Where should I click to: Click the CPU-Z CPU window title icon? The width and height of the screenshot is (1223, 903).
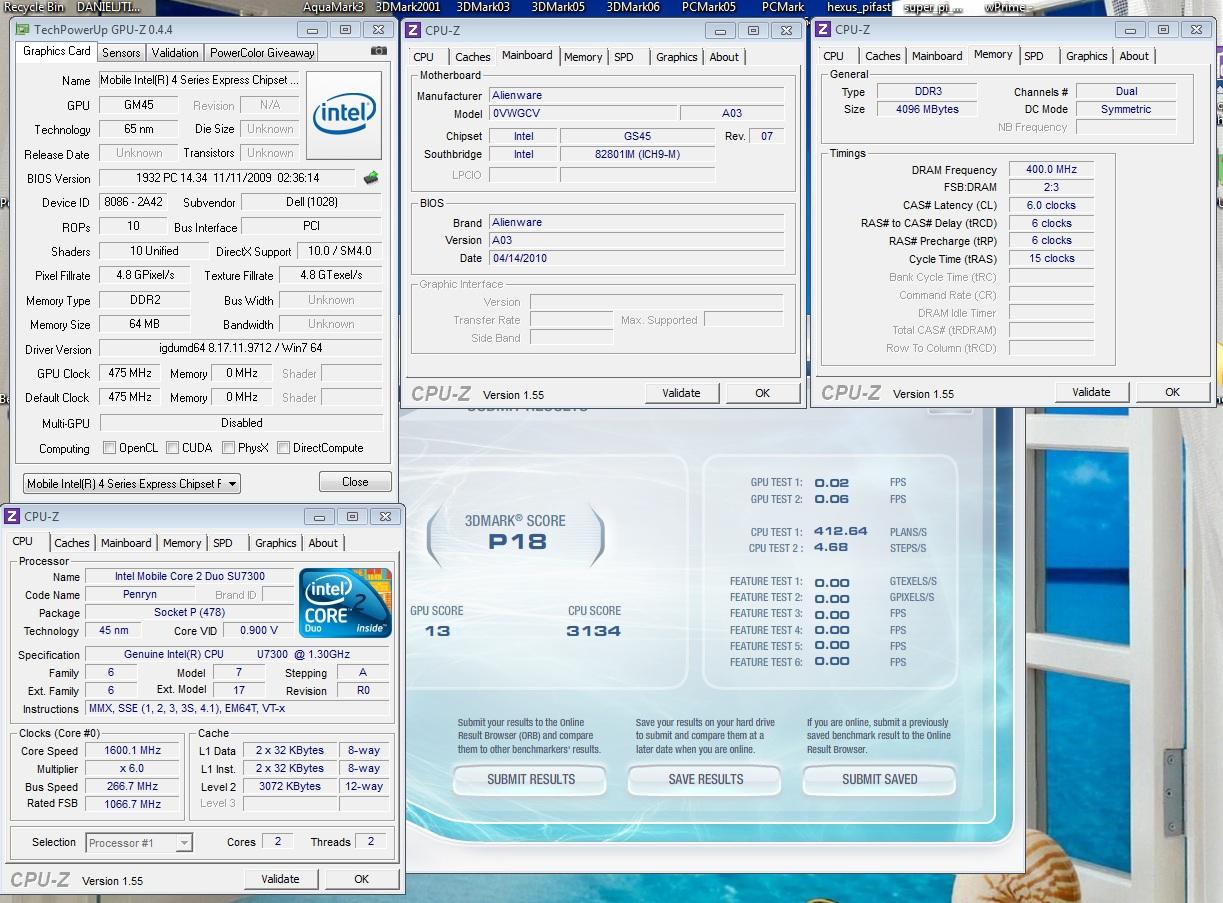click(x=12, y=516)
